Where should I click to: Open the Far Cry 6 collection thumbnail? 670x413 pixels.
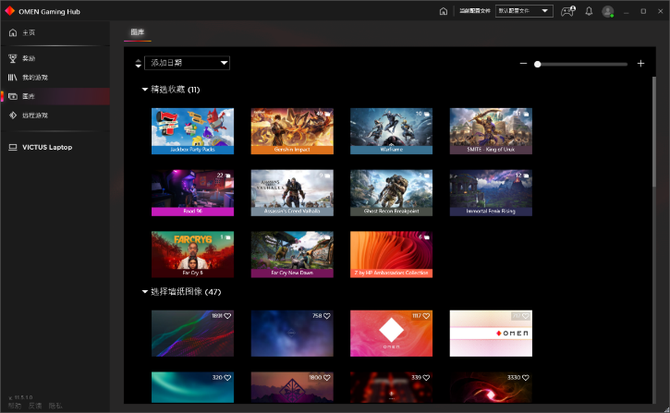click(192, 254)
